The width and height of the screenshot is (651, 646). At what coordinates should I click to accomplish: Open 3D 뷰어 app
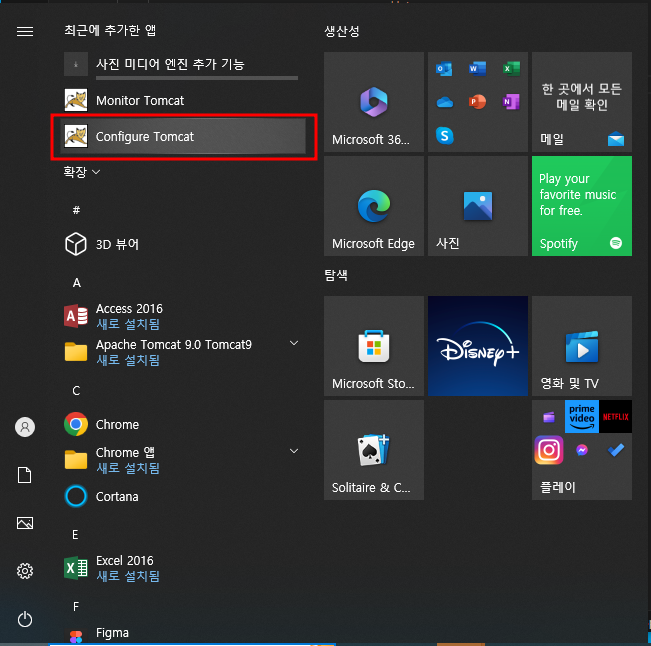[x=183, y=244]
